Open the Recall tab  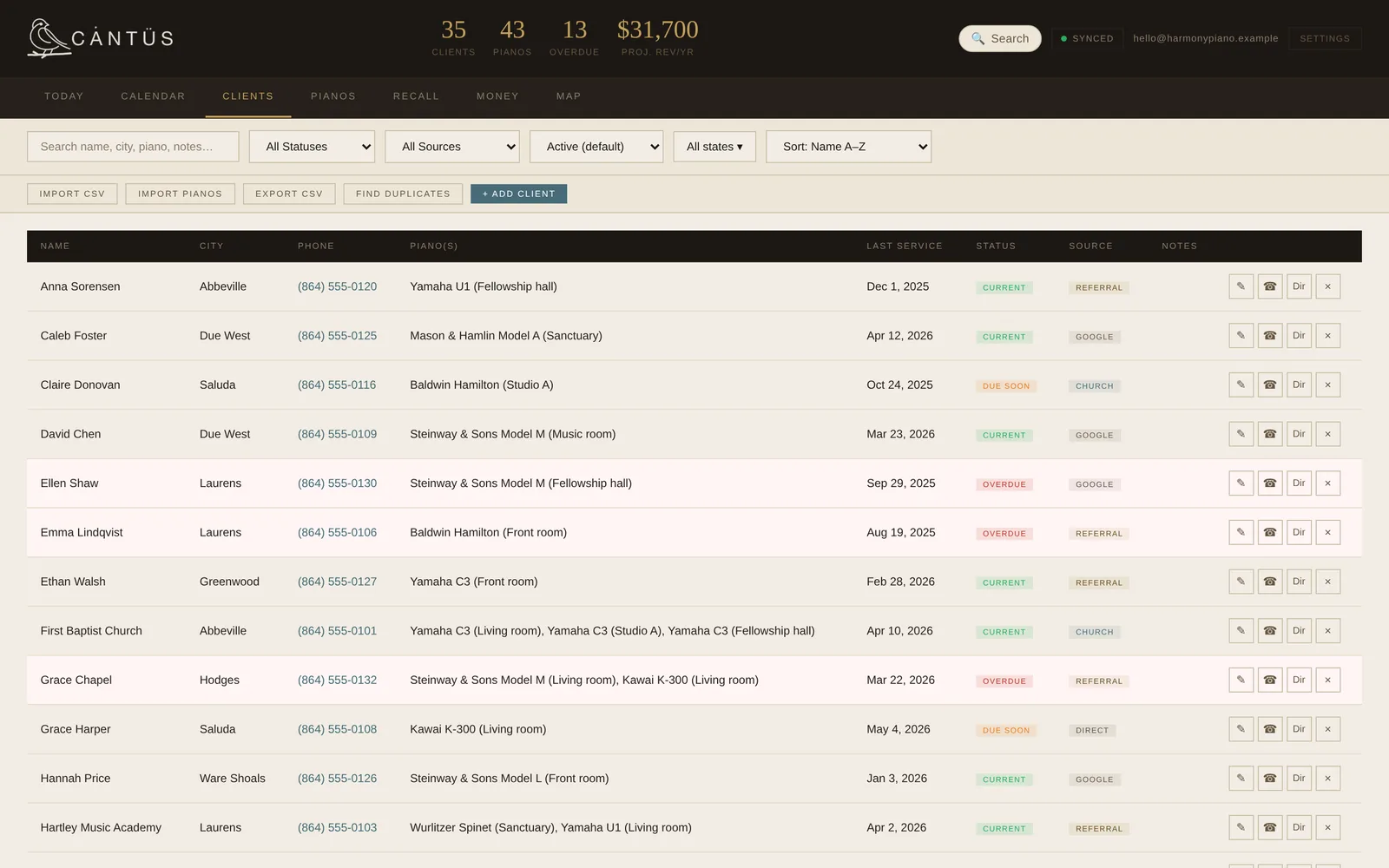(416, 96)
